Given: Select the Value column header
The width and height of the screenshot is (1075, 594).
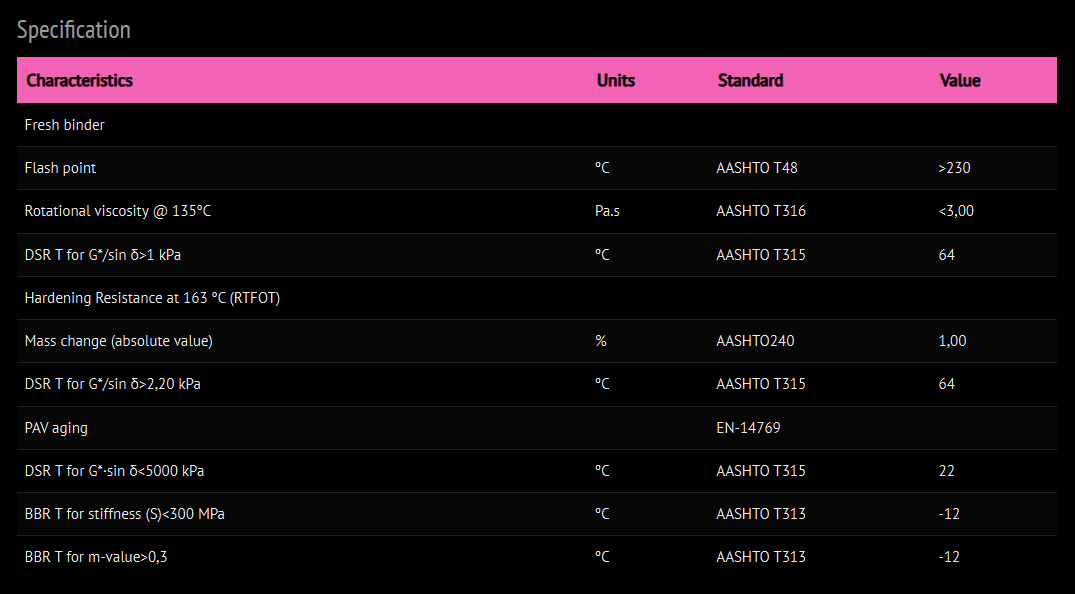Looking at the screenshot, I should (959, 80).
